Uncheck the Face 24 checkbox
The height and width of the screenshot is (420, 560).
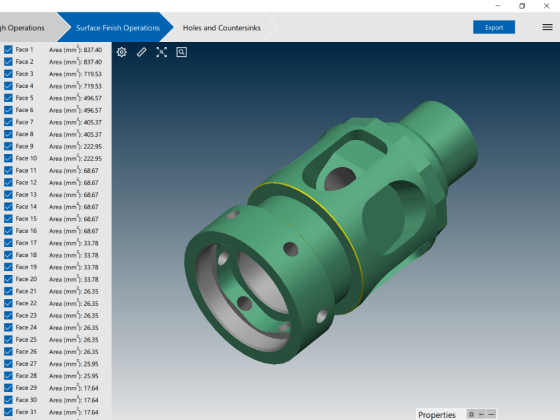(x=8, y=328)
